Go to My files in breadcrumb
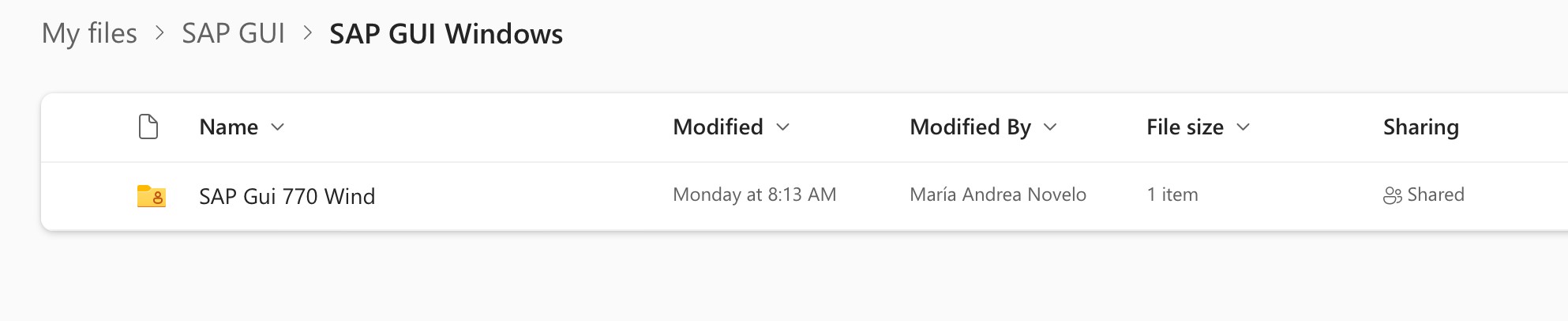This screenshot has height=321, width=1568. click(89, 33)
